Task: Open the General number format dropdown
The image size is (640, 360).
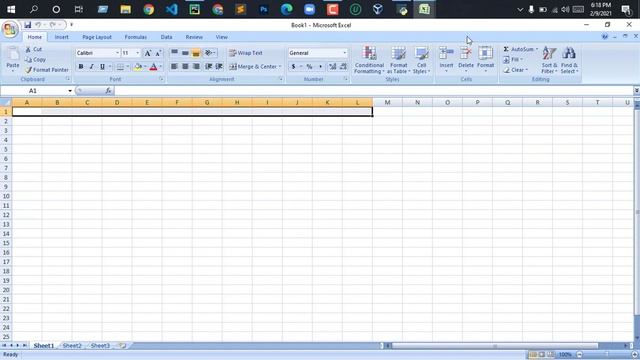Action: tap(344, 53)
